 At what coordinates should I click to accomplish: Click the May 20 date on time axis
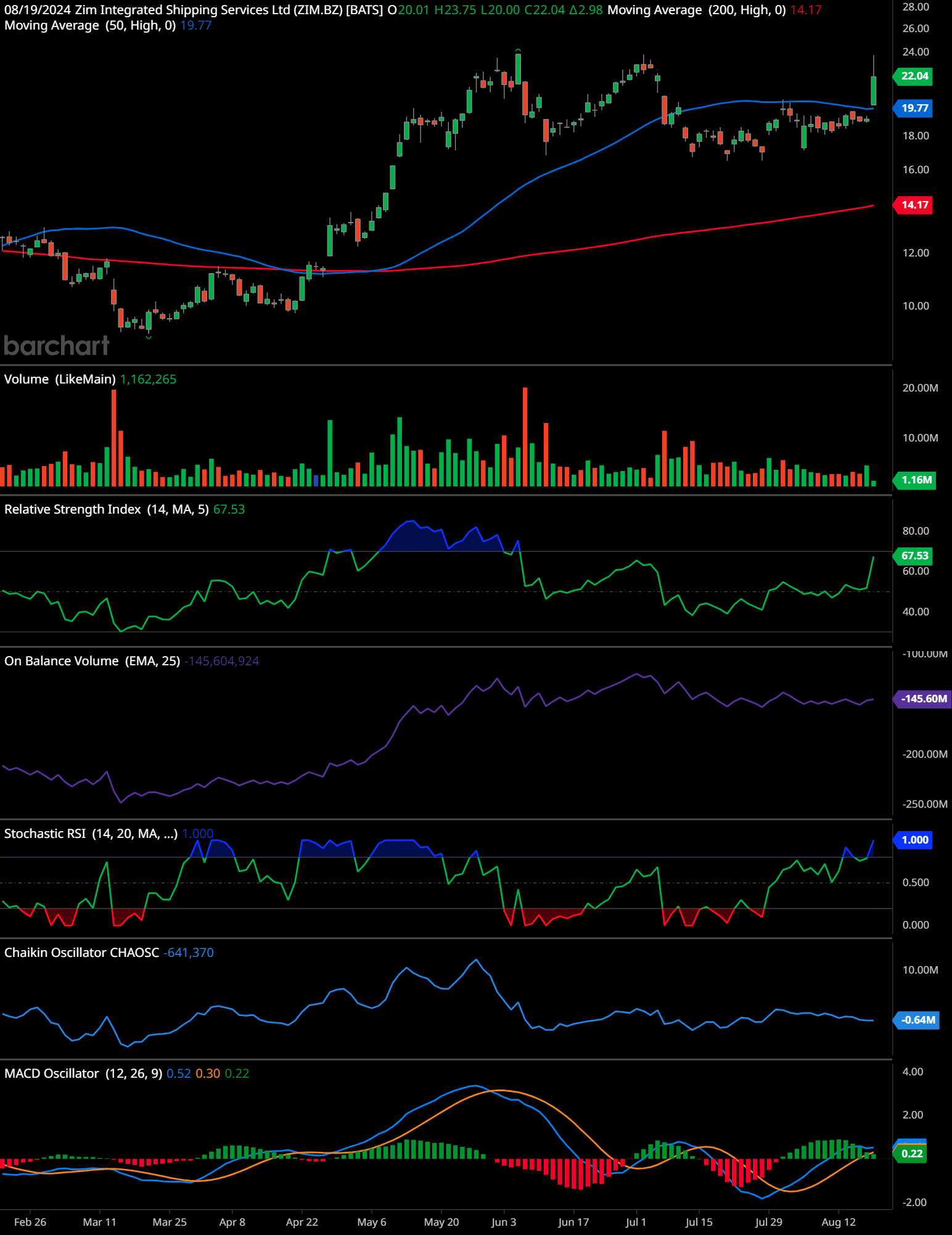(x=441, y=1222)
